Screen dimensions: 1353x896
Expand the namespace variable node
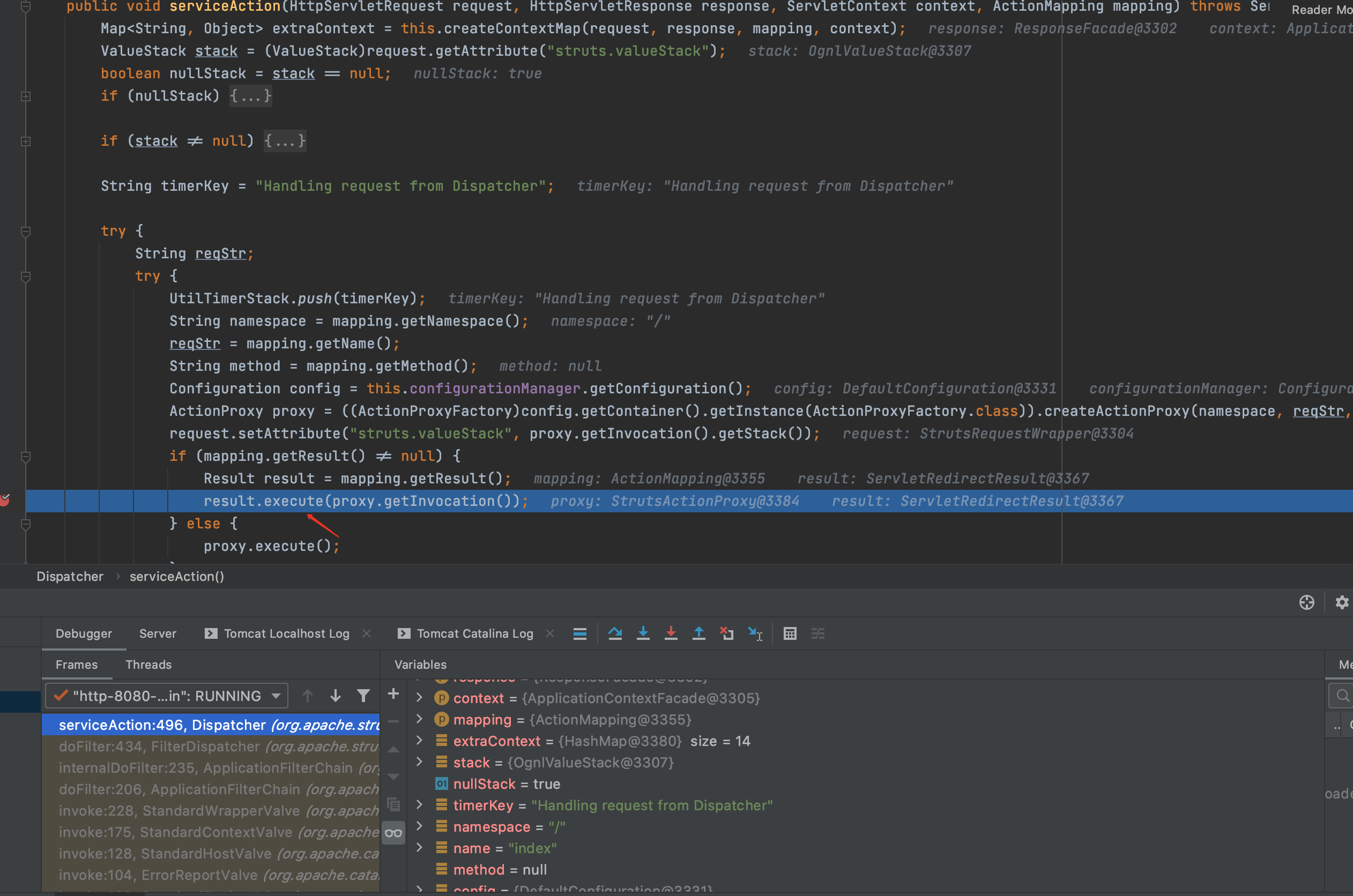pyautogui.click(x=420, y=826)
